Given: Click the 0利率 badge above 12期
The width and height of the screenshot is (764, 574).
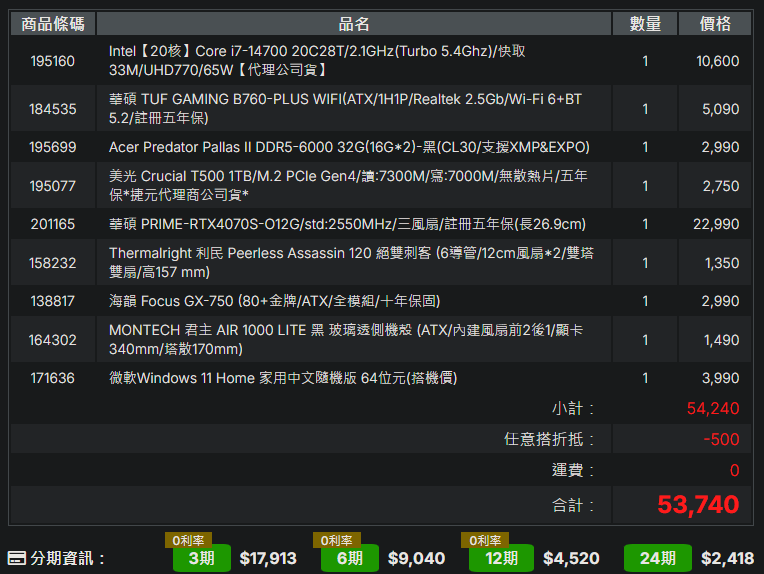Looking at the screenshot, I should click(485, 540).
